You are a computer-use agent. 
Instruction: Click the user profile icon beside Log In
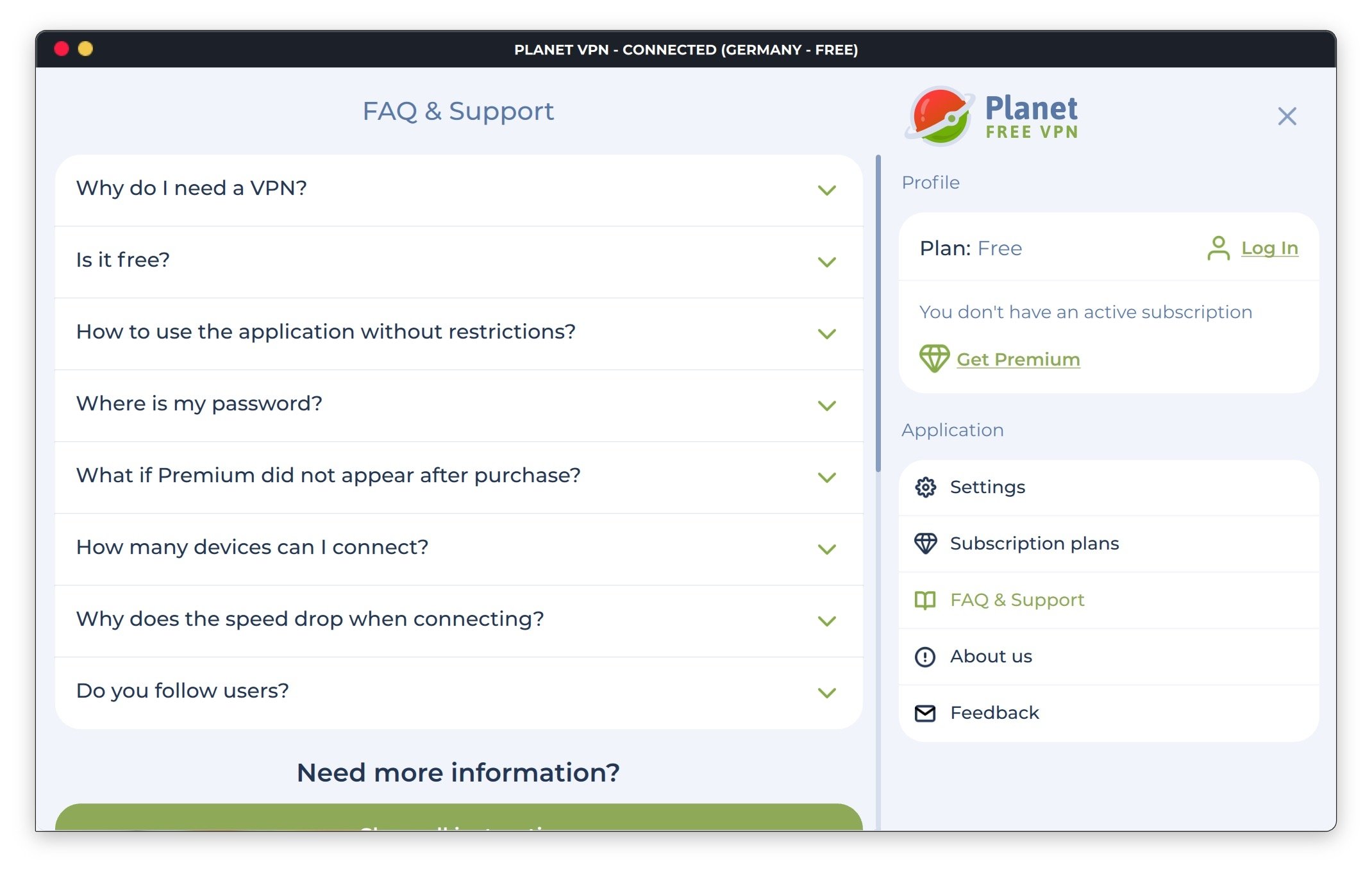tap(1217, 248)
